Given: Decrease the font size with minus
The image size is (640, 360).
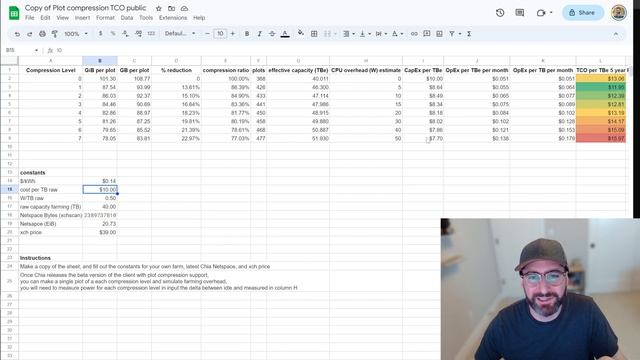Looking at the screenshot, I should (207, 33).
